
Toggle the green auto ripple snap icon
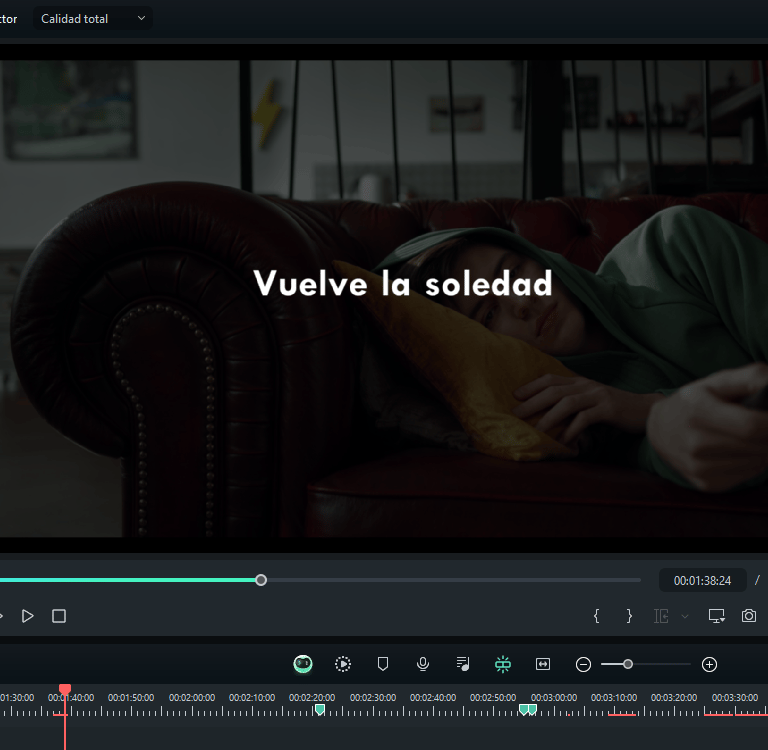tap(503, 664)
